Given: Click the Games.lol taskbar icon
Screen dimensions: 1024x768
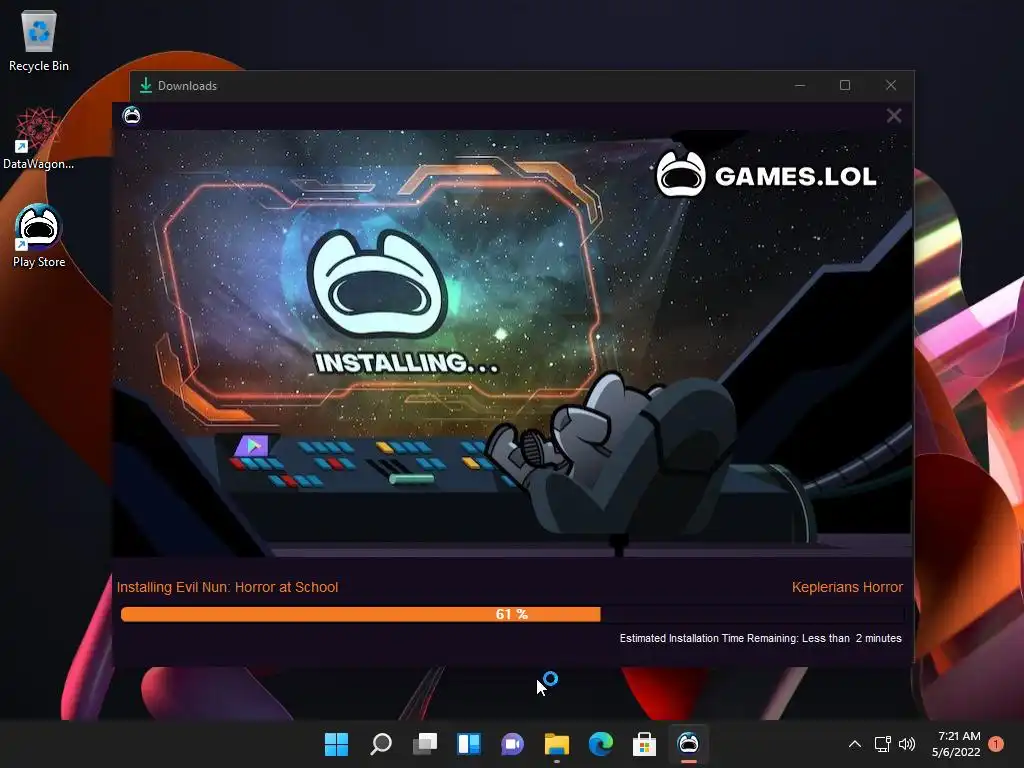Looking at the screenshot, I should tap(688, 744).
